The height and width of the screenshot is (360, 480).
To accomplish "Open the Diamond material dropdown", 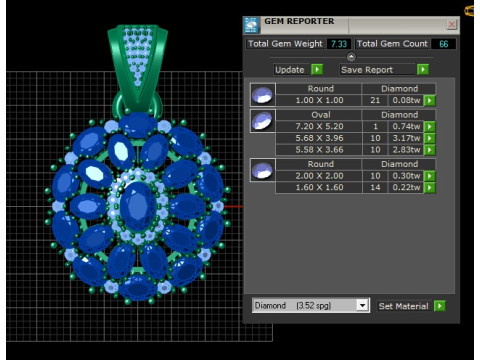I will (362, 305).
